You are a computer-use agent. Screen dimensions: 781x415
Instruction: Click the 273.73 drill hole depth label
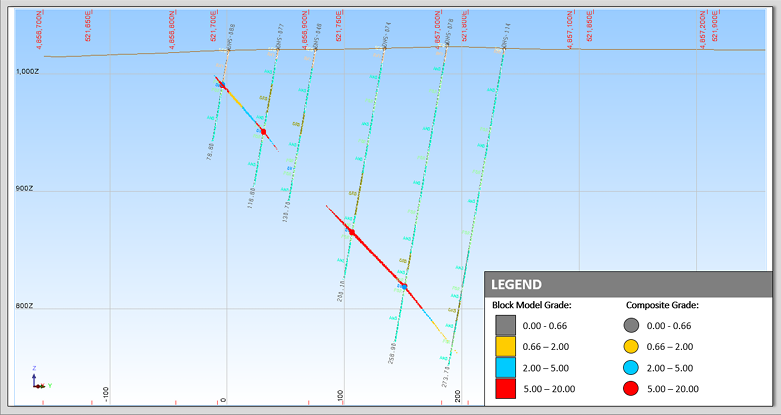click(x=445, y=377)
